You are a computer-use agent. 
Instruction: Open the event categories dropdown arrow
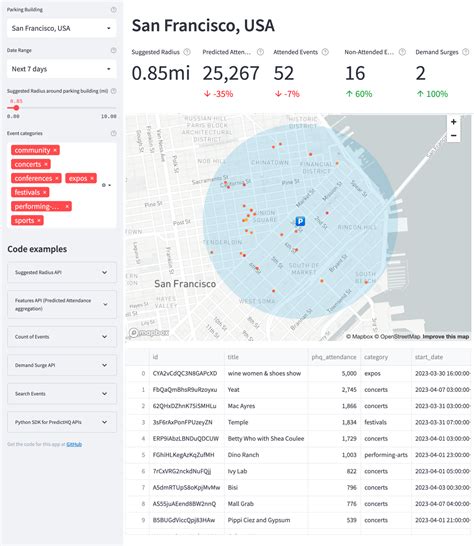tap(109, 185)
